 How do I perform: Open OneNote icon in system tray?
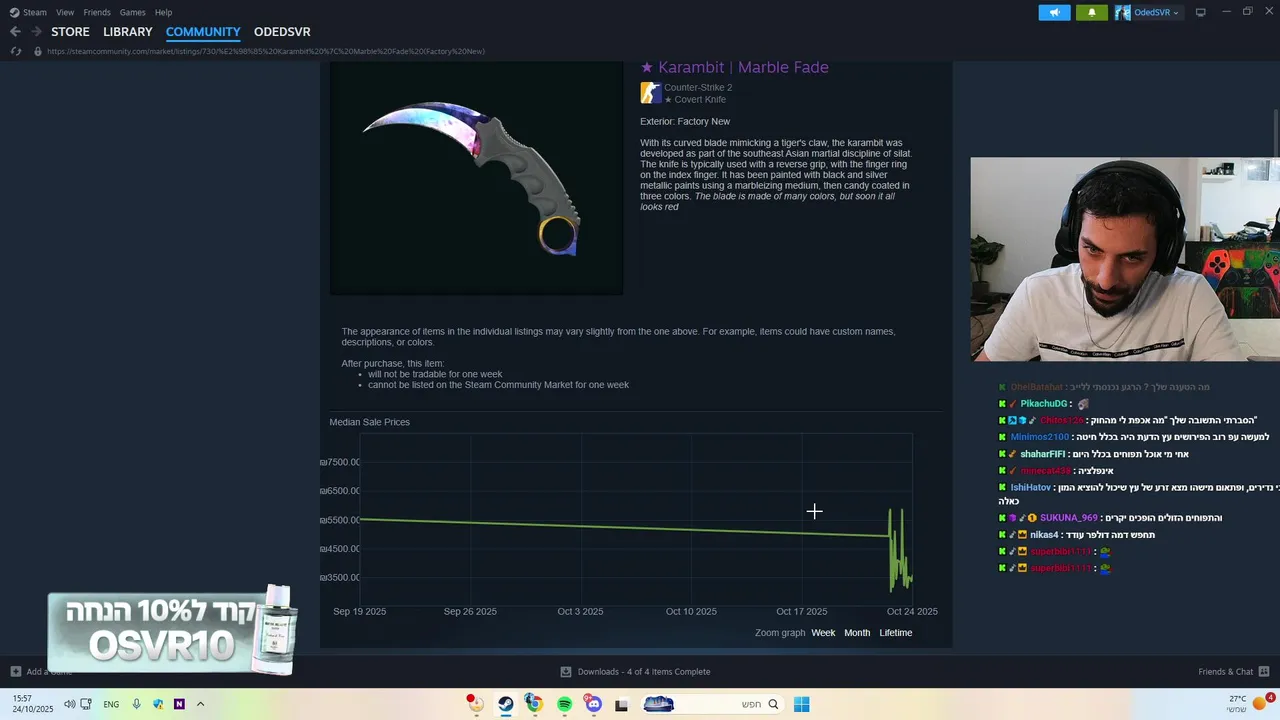179,704
